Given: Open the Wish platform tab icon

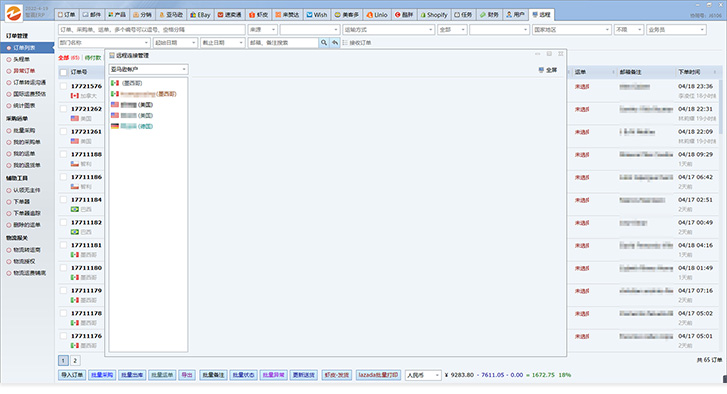Looking at the screenshot, I should click(x=309, y=15).
